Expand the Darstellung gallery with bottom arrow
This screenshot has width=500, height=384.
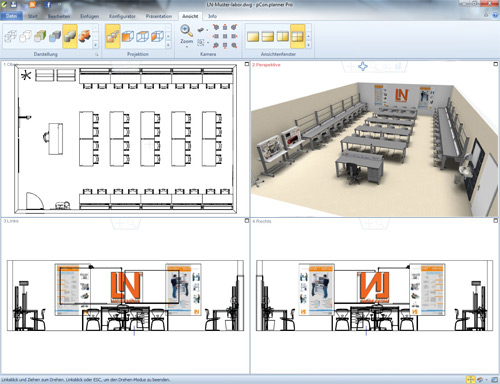point(95,44)
